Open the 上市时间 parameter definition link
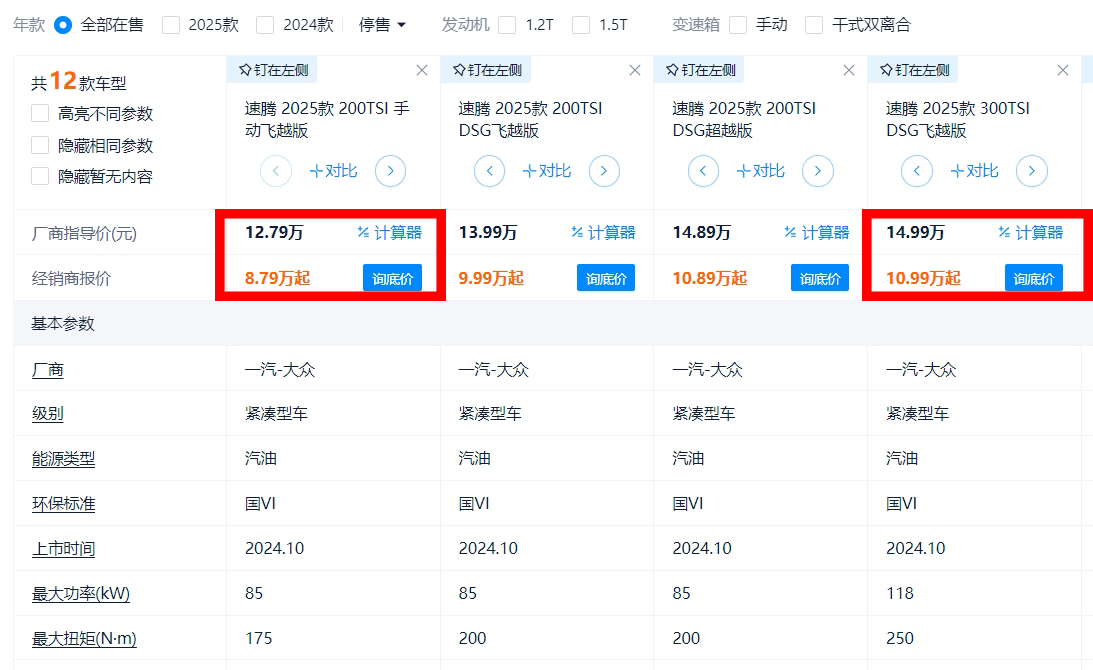Viewport: 1093px width, 670px height. tap(63, 549)
